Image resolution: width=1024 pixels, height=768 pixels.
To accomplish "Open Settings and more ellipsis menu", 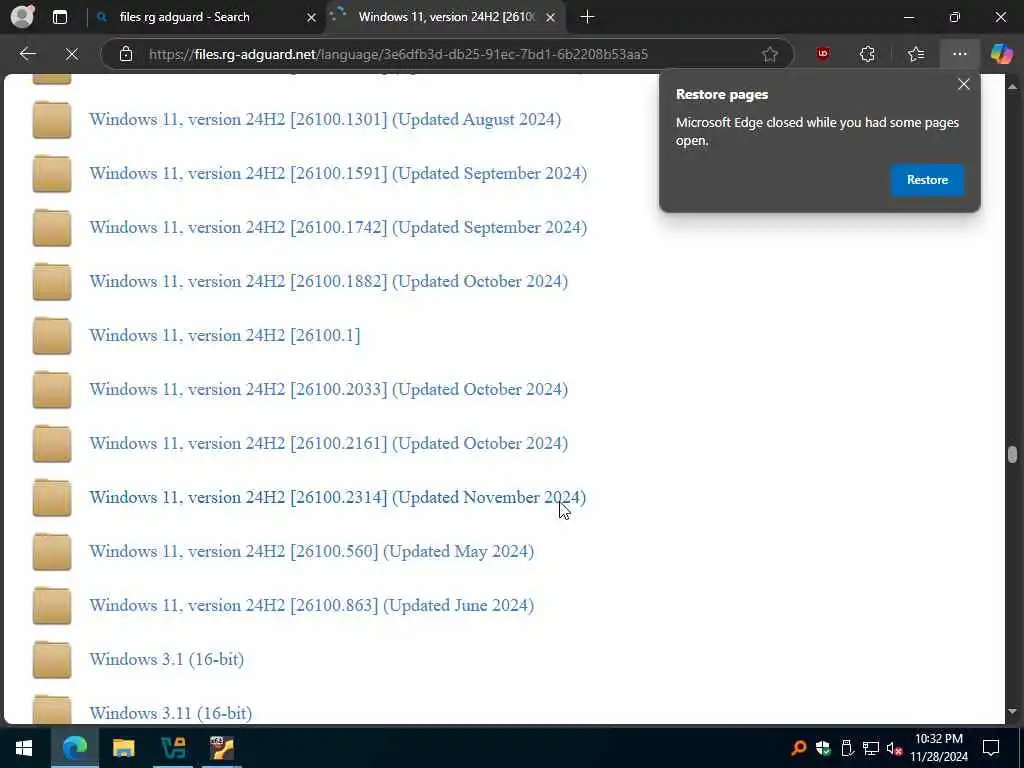I will point(959,54).
